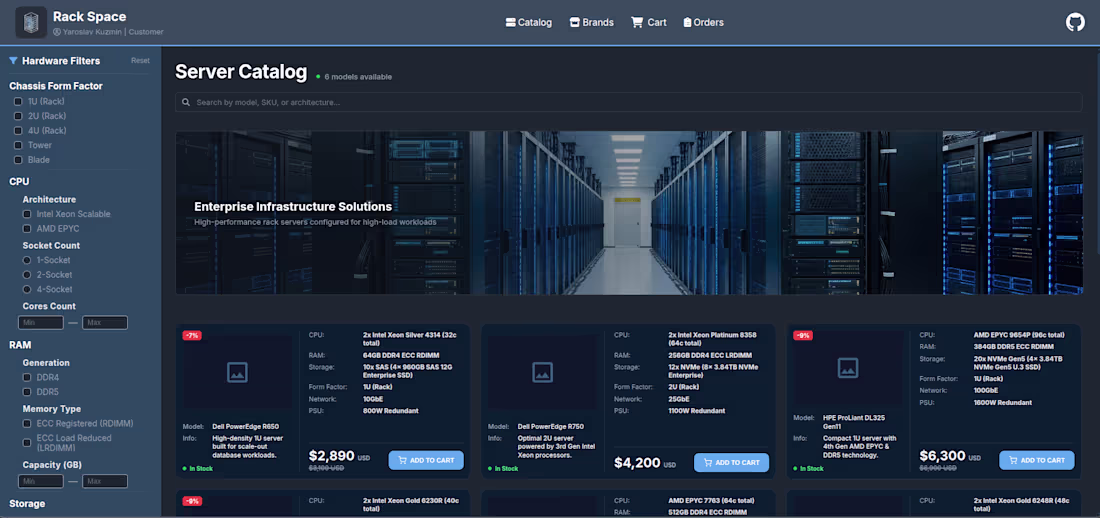Open the Catalog menu item
The height and width of the screenshot is (518, 1100).
529,22
